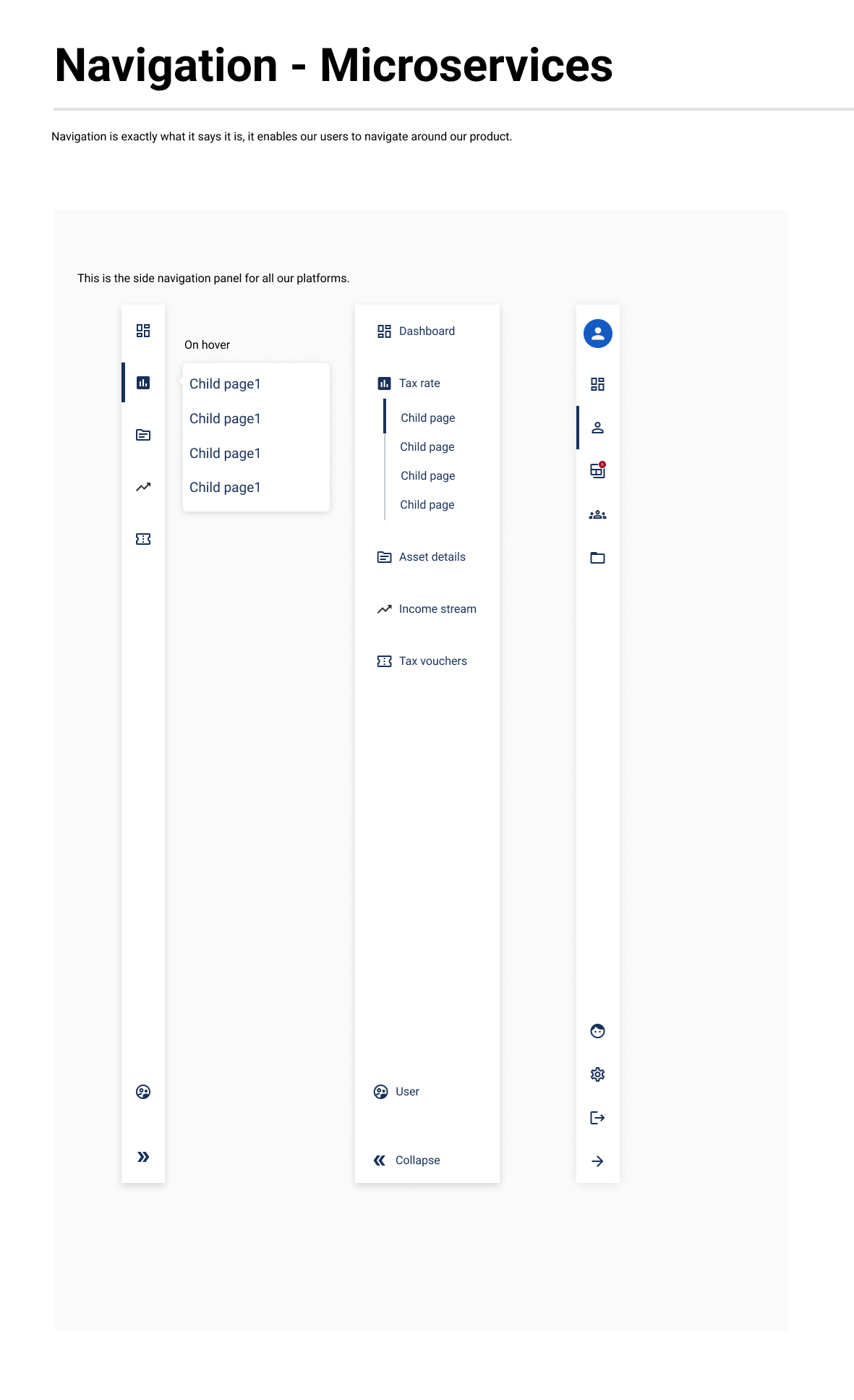Click the trending line icon in collapsed sidebar
Viewport: 854px width, 1400px height.
pos(143,487)
